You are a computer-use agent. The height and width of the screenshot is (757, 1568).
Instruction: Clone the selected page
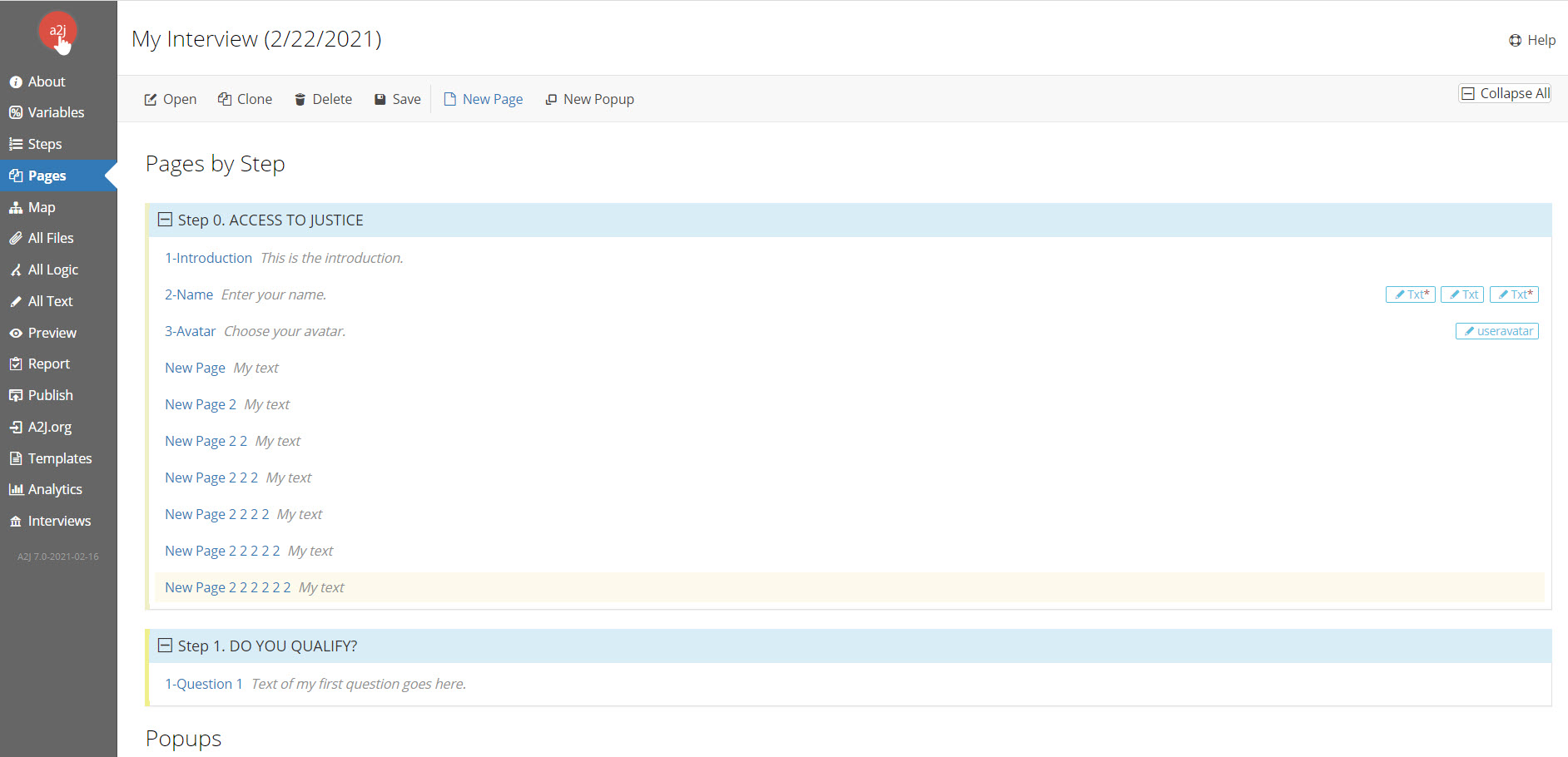[245, 99]
